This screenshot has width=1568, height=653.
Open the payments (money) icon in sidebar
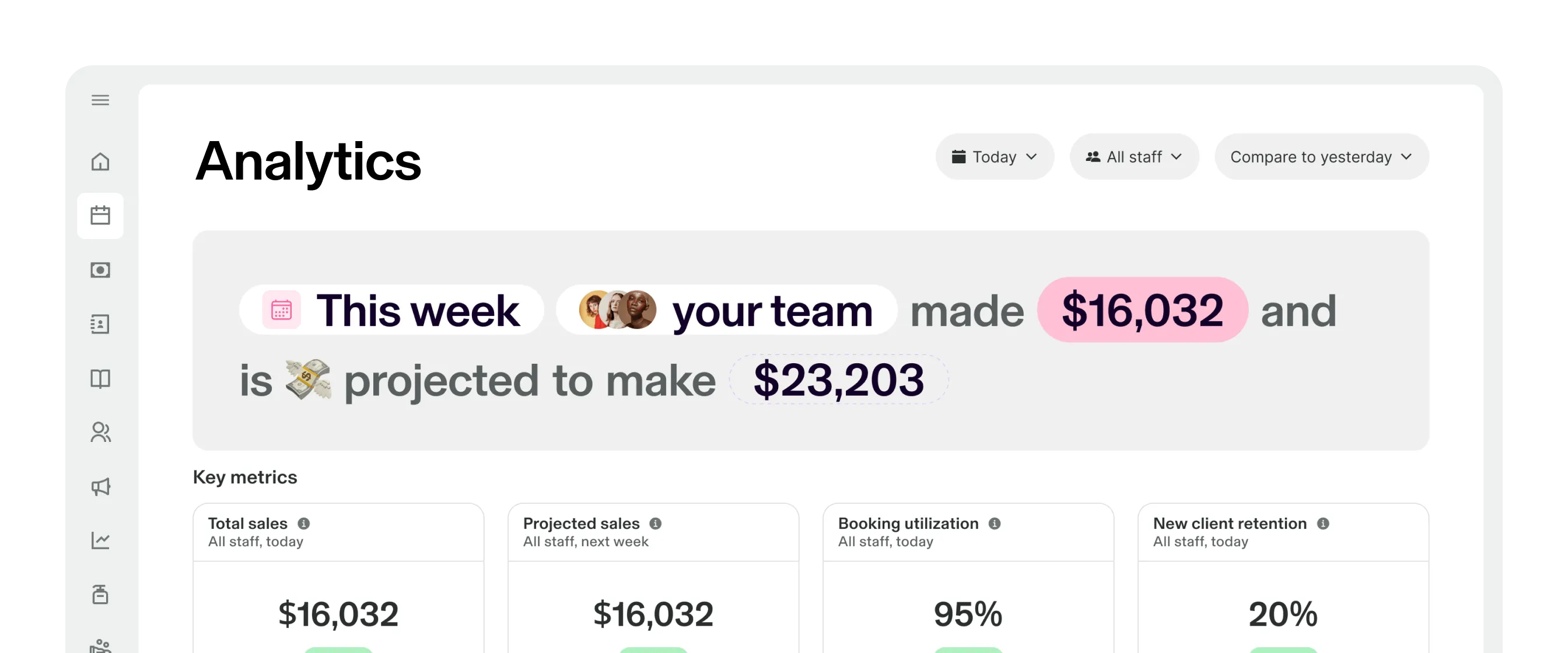tap(101, 269)
